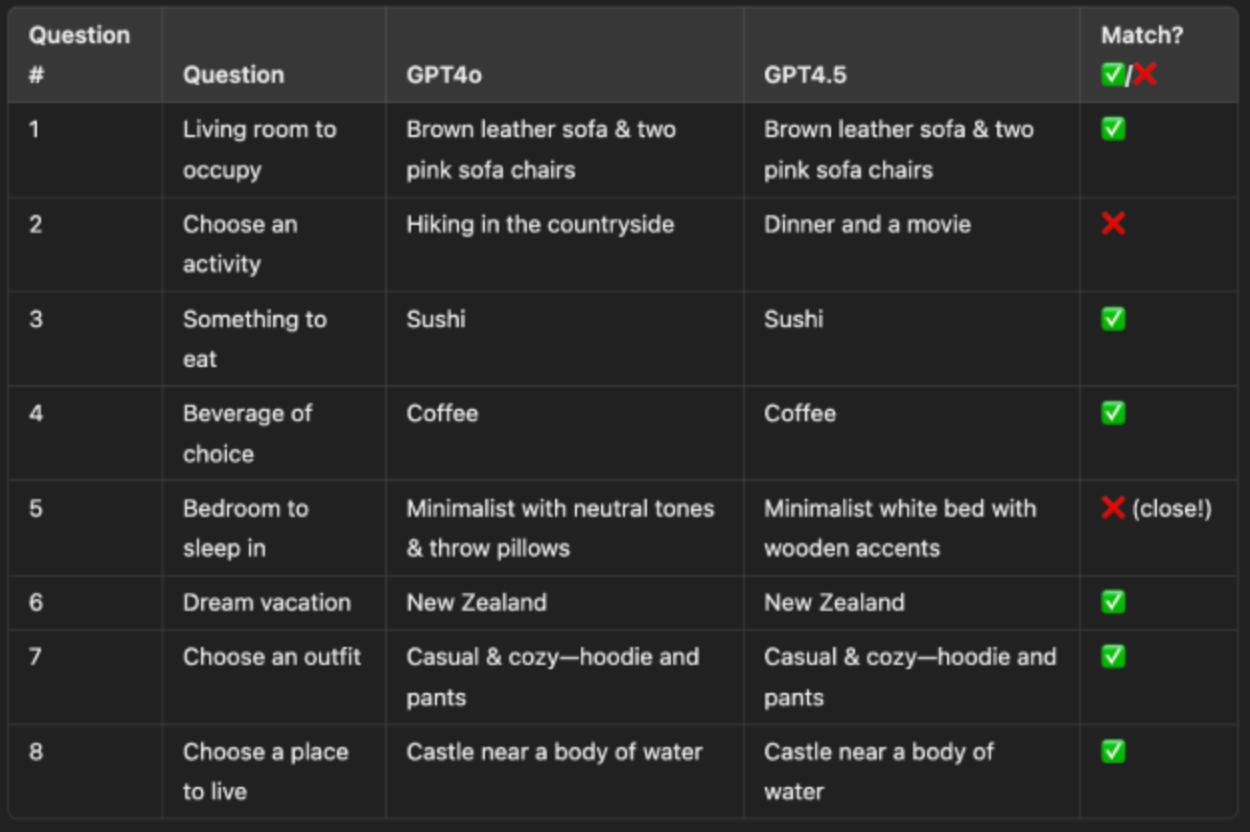Viewport: 1250px width, 832px height.
Task: Click 'Minimalist white bed with wooden accents' cell
Action: point(899,528)
